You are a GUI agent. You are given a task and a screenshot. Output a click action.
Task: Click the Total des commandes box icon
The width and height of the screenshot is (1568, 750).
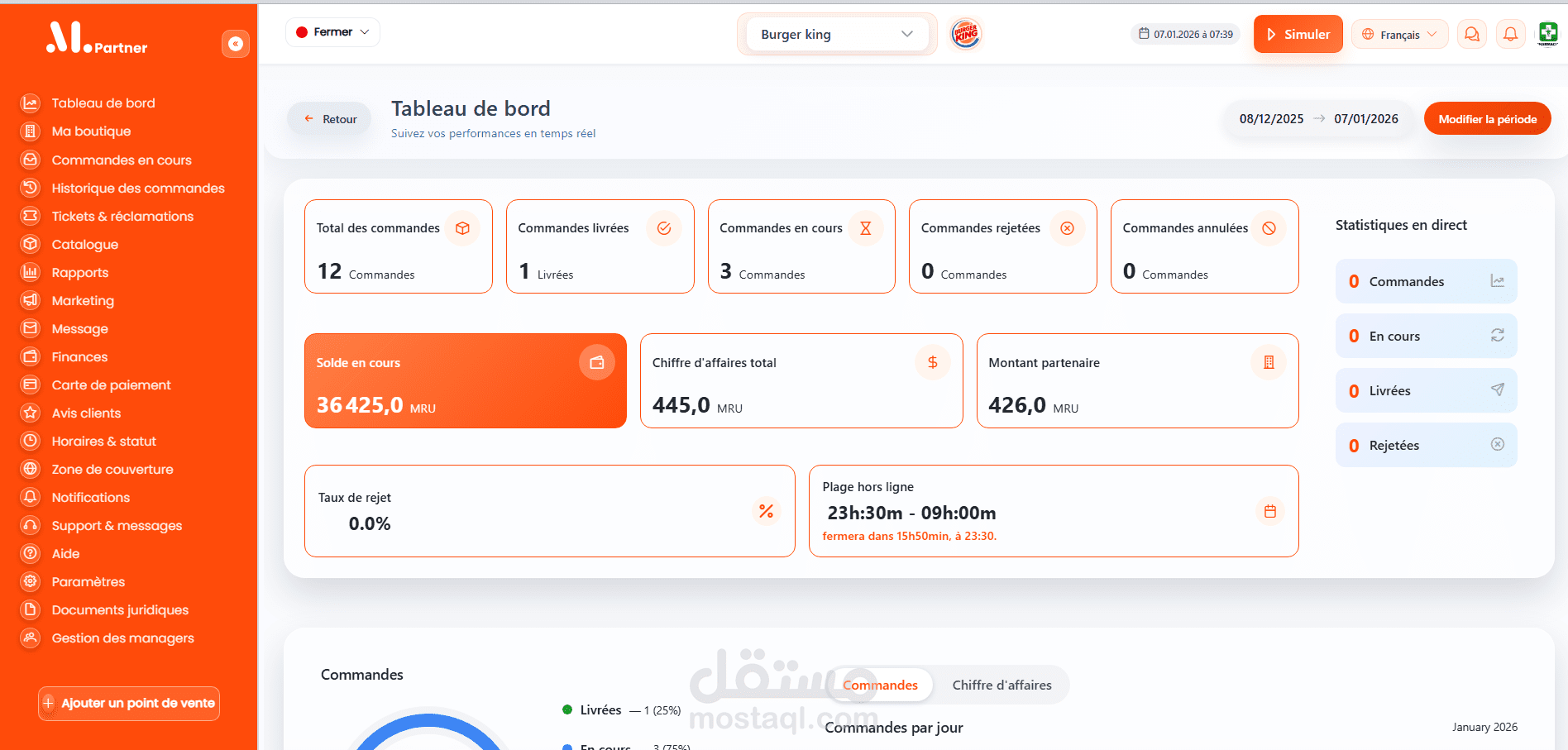(x=463, y=228)
